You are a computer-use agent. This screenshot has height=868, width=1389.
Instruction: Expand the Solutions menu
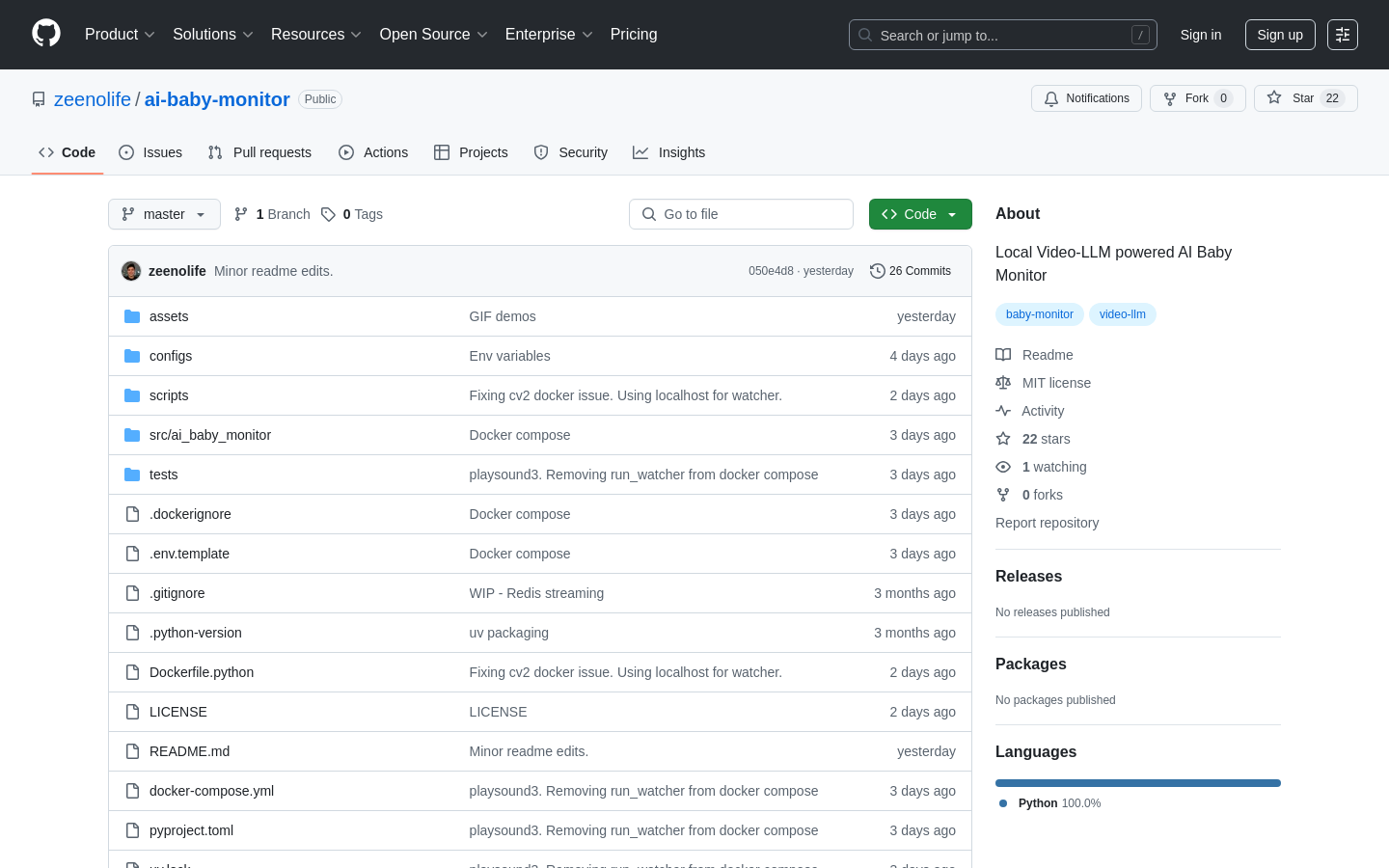click(212, 34)
